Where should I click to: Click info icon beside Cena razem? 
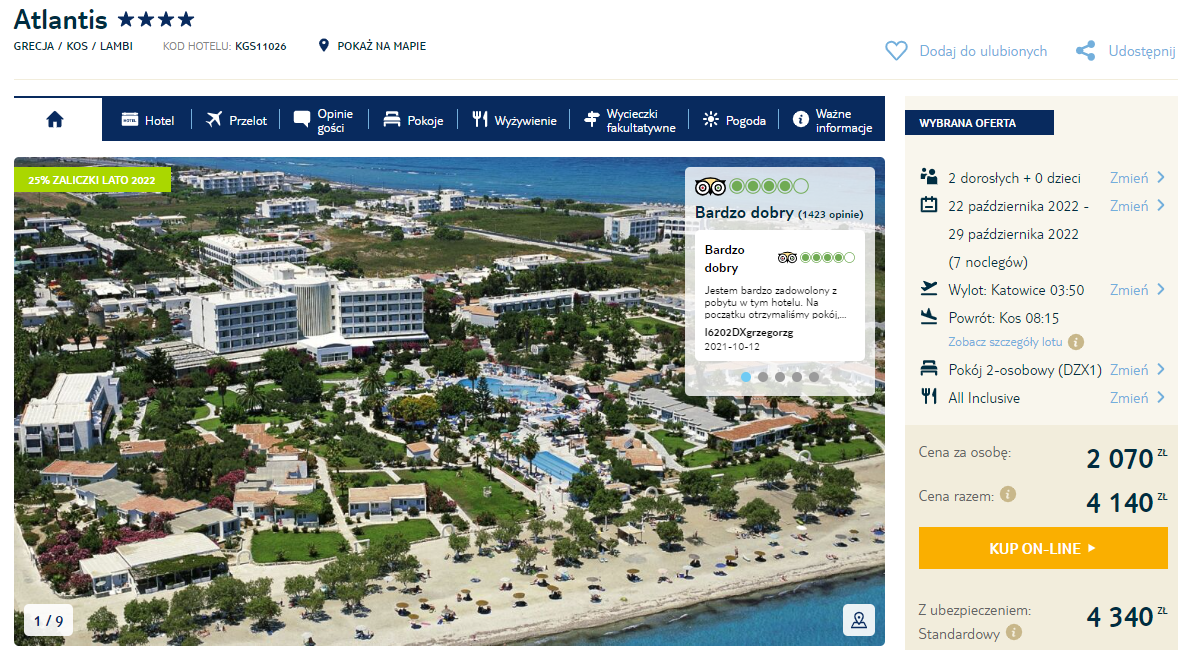(1008, 494)
